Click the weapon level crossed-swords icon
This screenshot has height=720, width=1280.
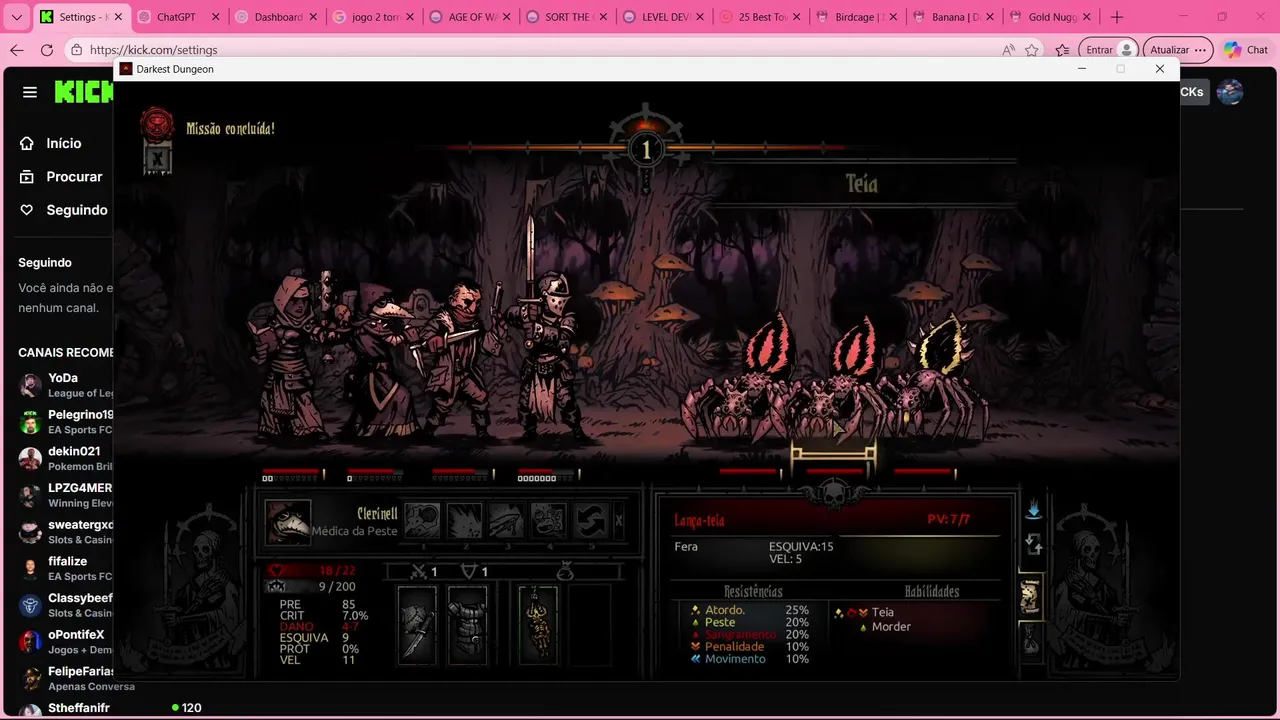[419, 571]
